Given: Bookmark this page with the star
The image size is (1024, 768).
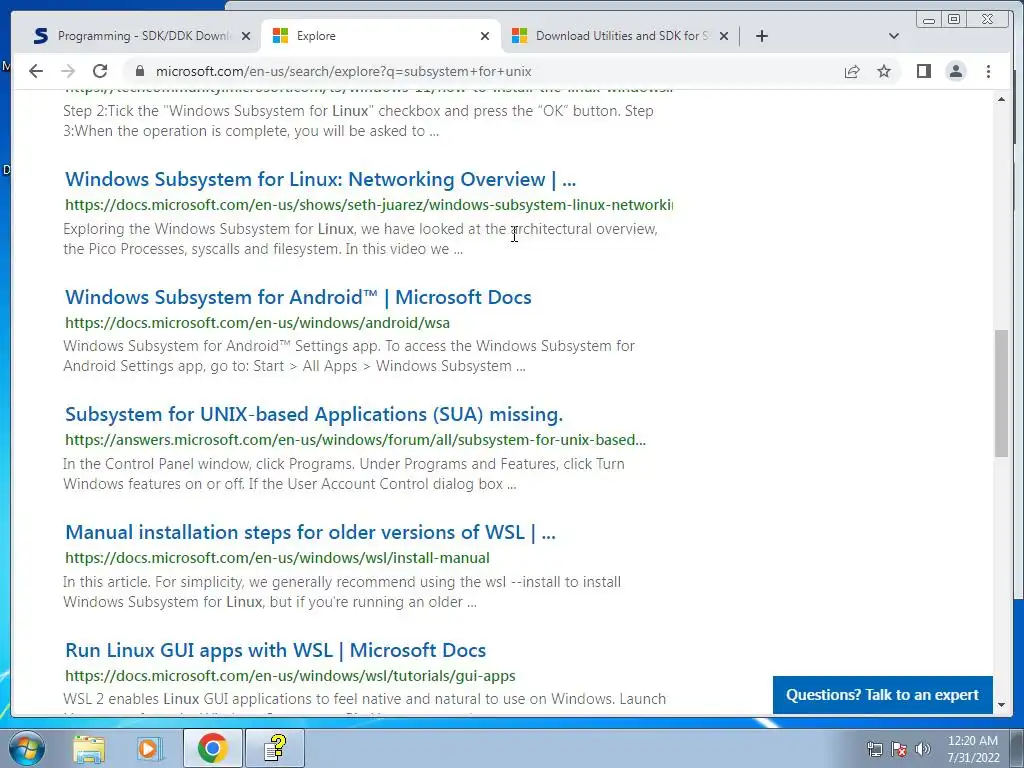Looking at the screenshot, I should pyautogui.click(x=884, y=71).
